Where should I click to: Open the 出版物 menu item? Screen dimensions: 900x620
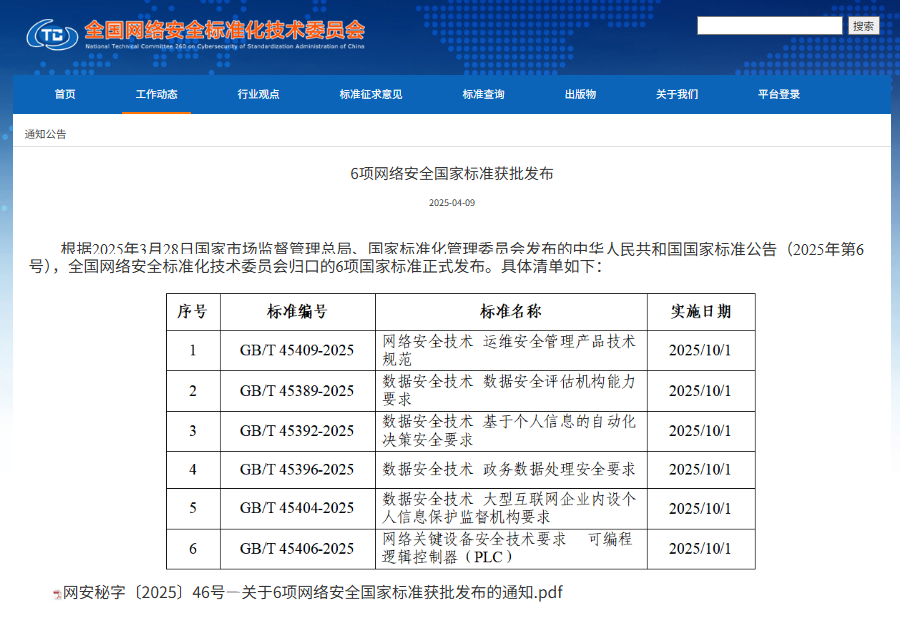(580, 94)
